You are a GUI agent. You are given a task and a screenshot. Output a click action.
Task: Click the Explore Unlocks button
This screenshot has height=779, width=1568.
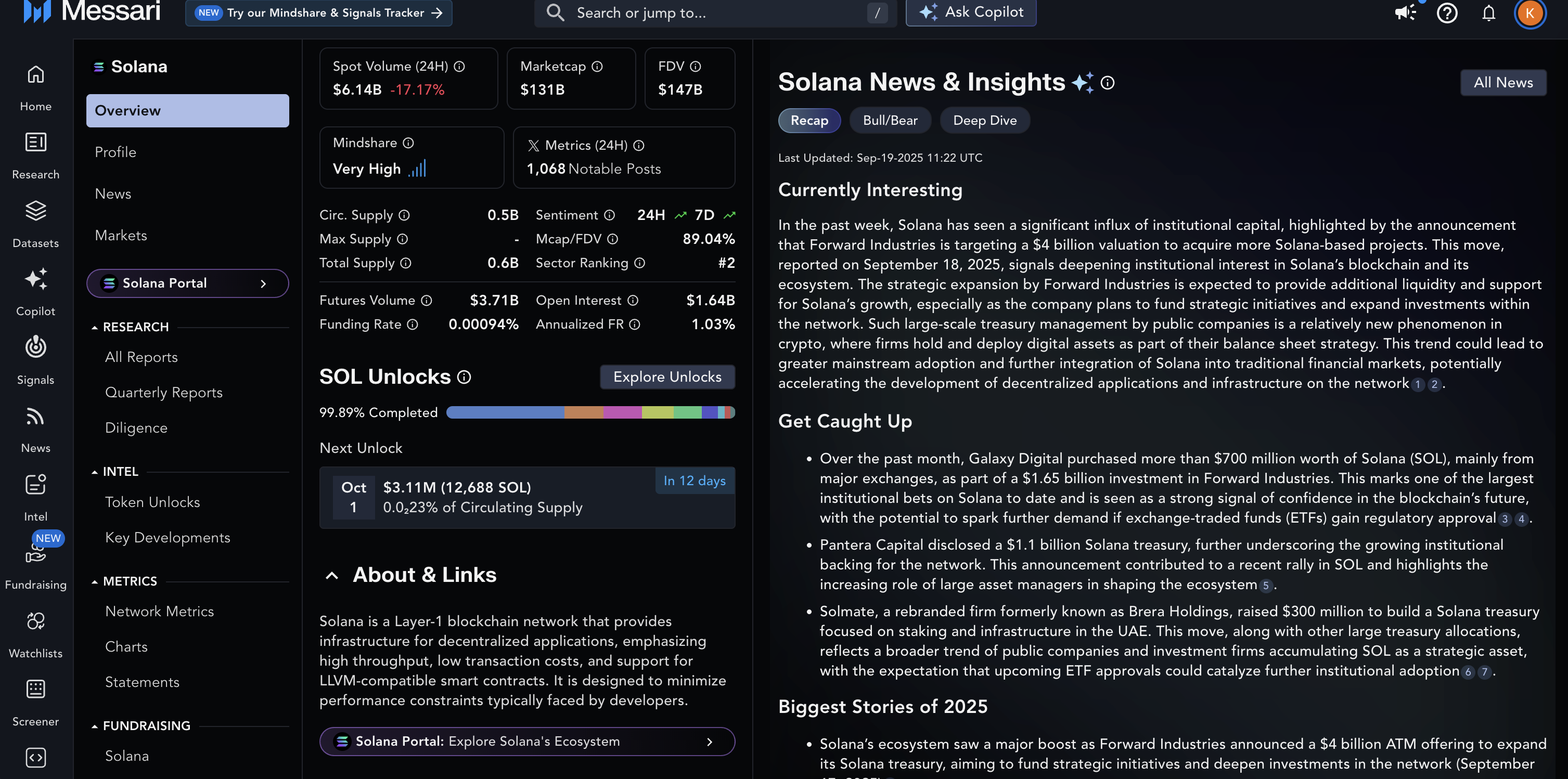[667, 378]
